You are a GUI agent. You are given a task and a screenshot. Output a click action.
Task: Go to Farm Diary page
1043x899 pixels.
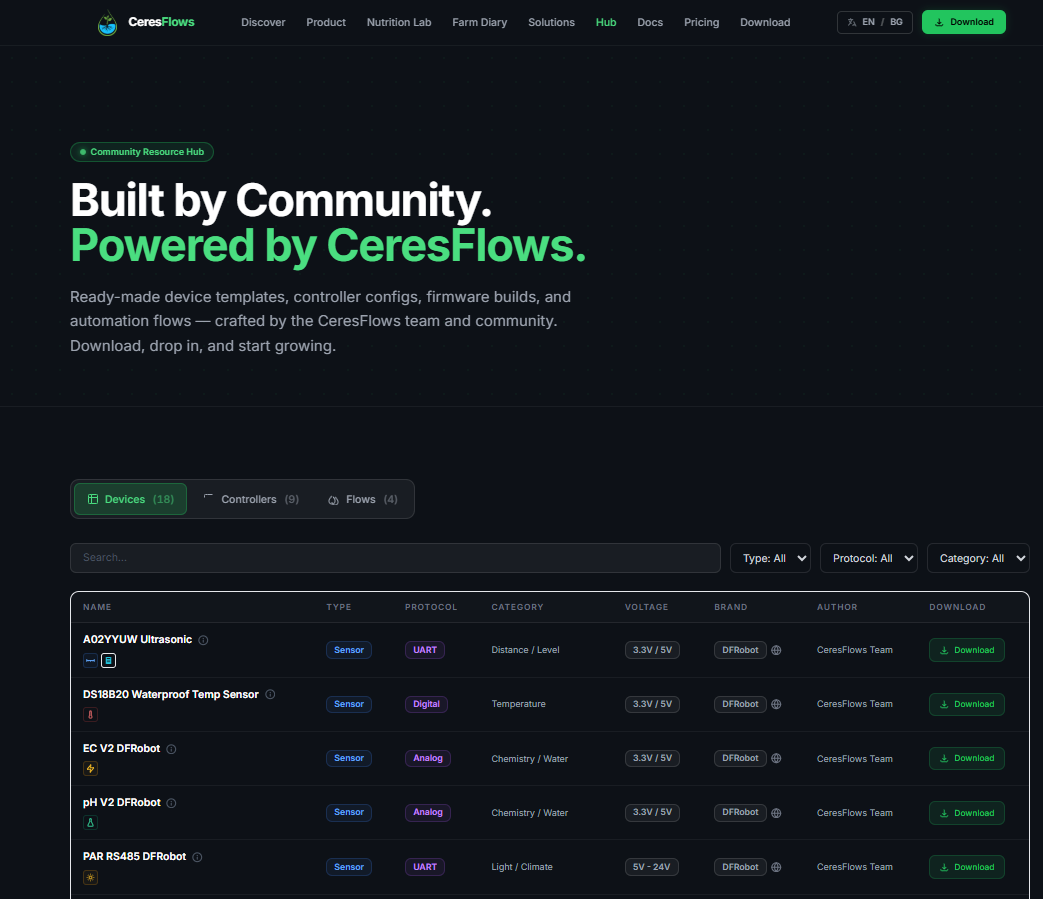(x=480, y=22)
